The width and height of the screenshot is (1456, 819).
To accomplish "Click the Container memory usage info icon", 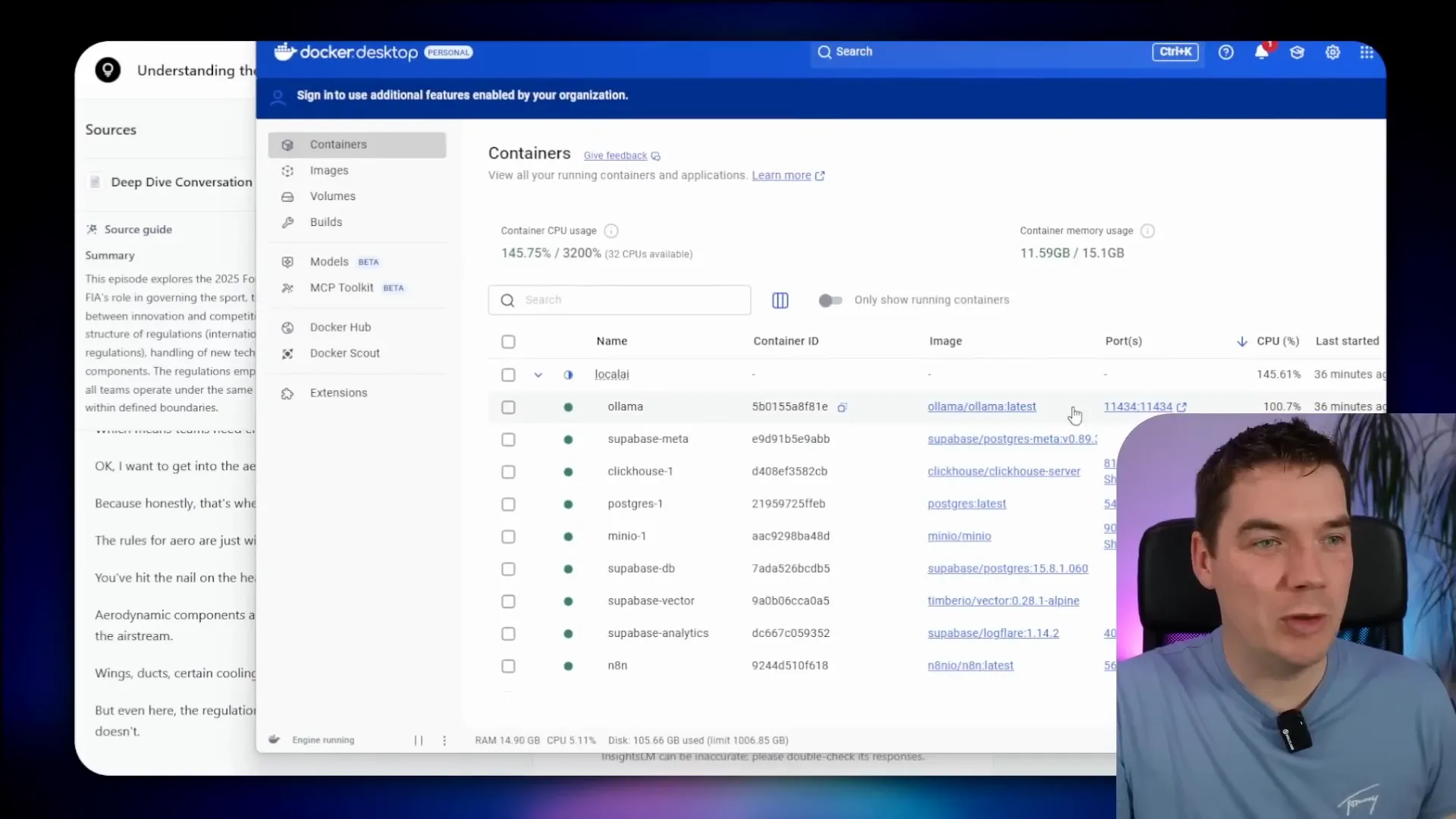I will [x=1147, y=231].
